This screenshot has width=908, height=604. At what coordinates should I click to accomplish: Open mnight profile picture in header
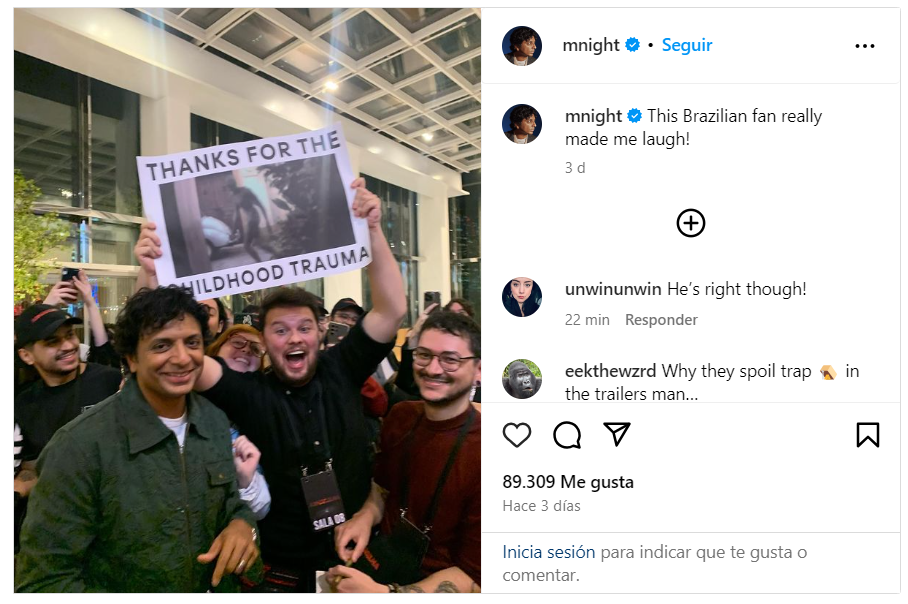point(522,46)
